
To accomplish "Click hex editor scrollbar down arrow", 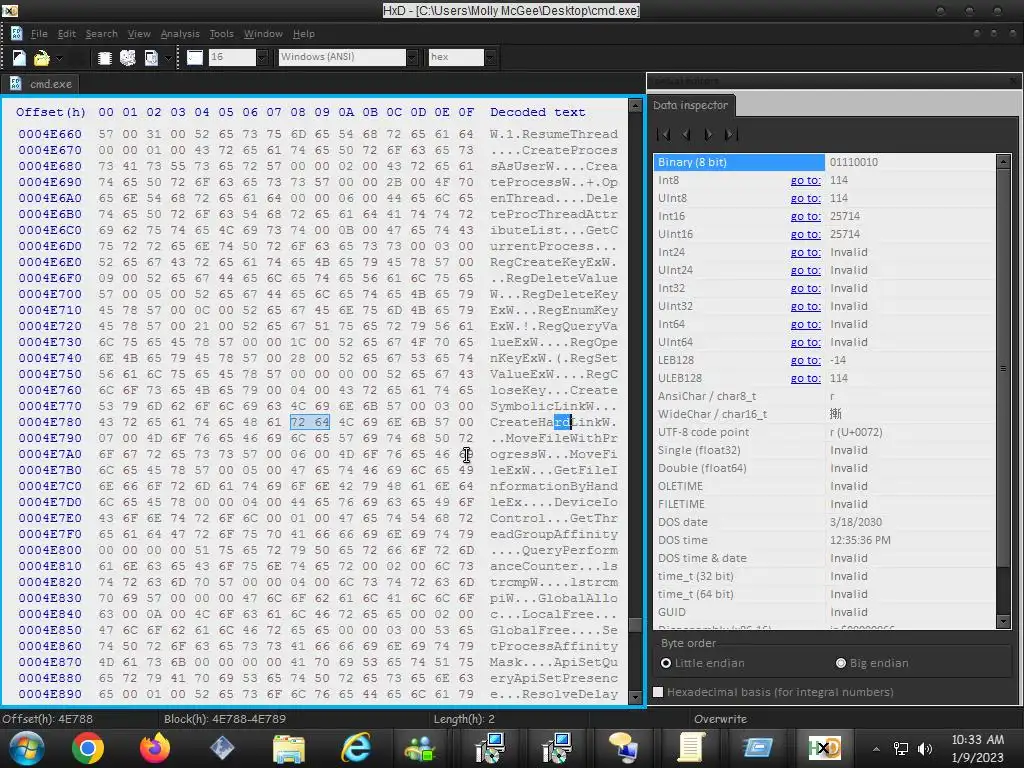I will (x=635, y=697).
